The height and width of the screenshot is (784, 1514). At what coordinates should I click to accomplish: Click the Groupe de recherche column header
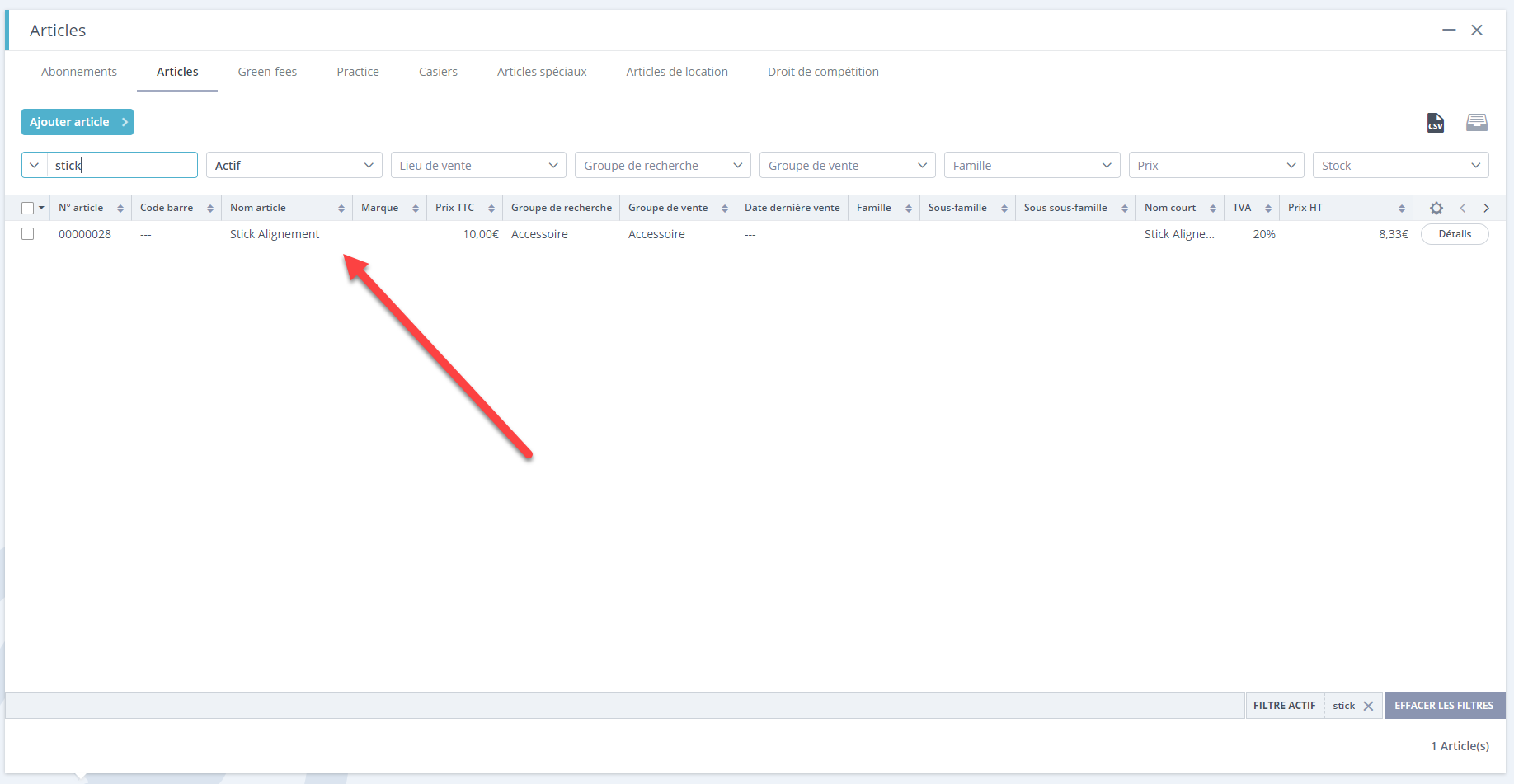(x=562, y=208)
